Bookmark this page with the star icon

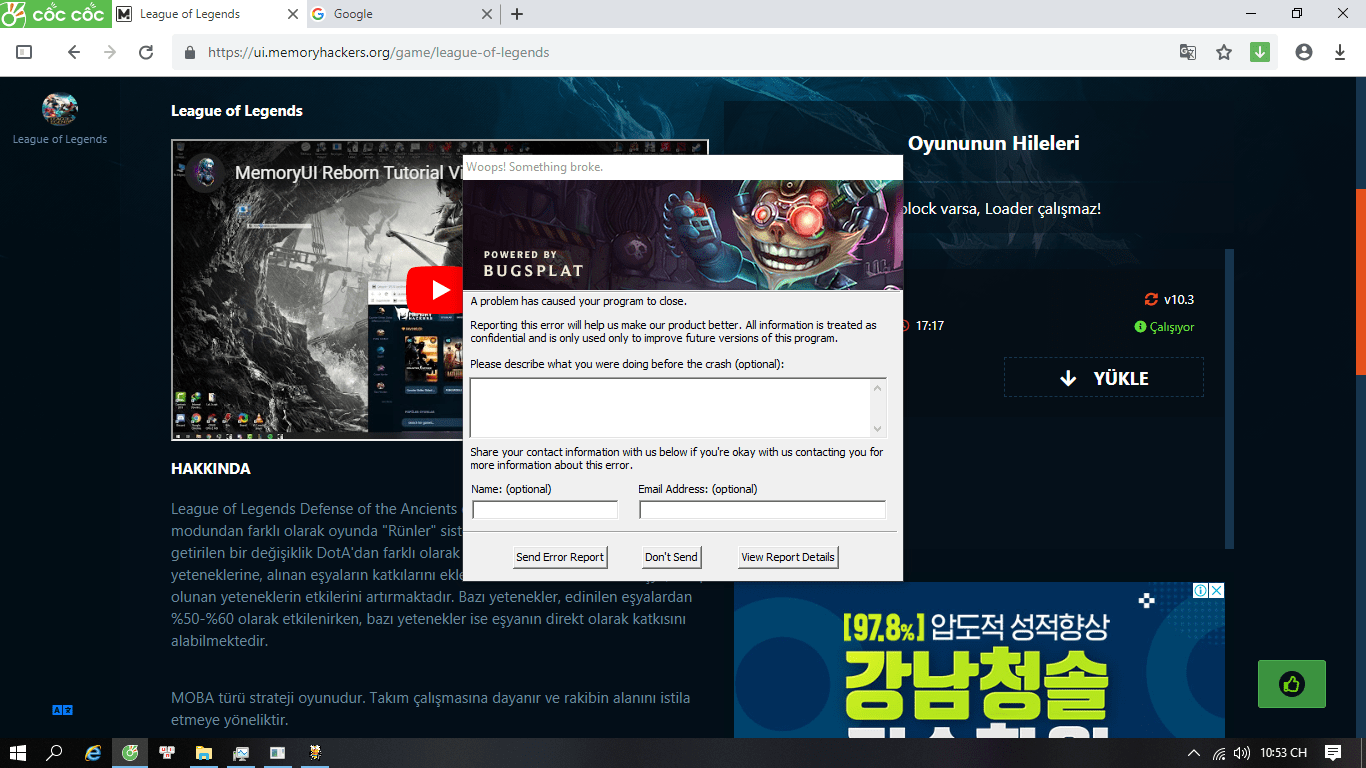[x=1224, y=52]
